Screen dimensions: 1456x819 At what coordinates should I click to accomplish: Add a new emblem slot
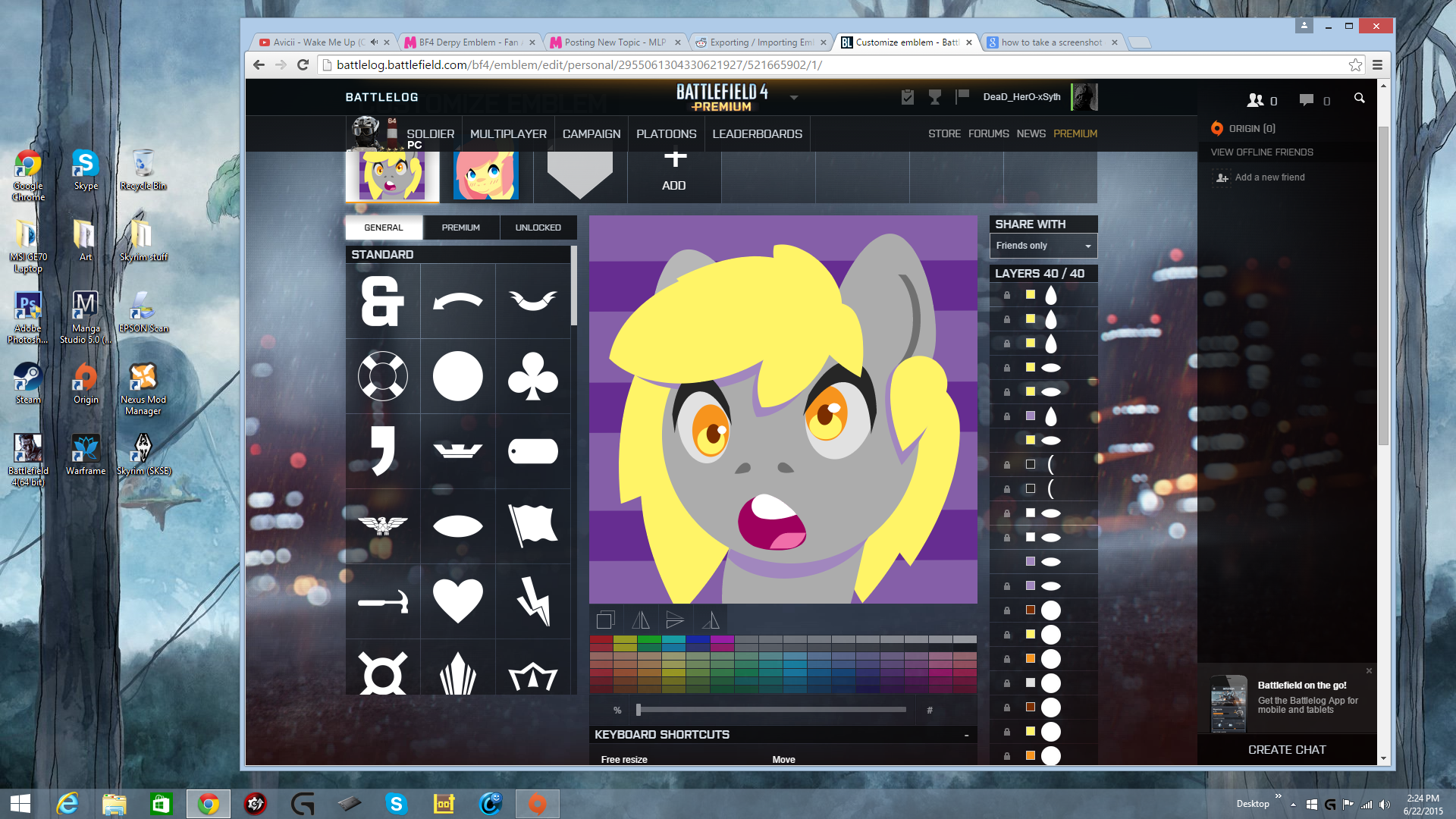[x=674, y=173]
